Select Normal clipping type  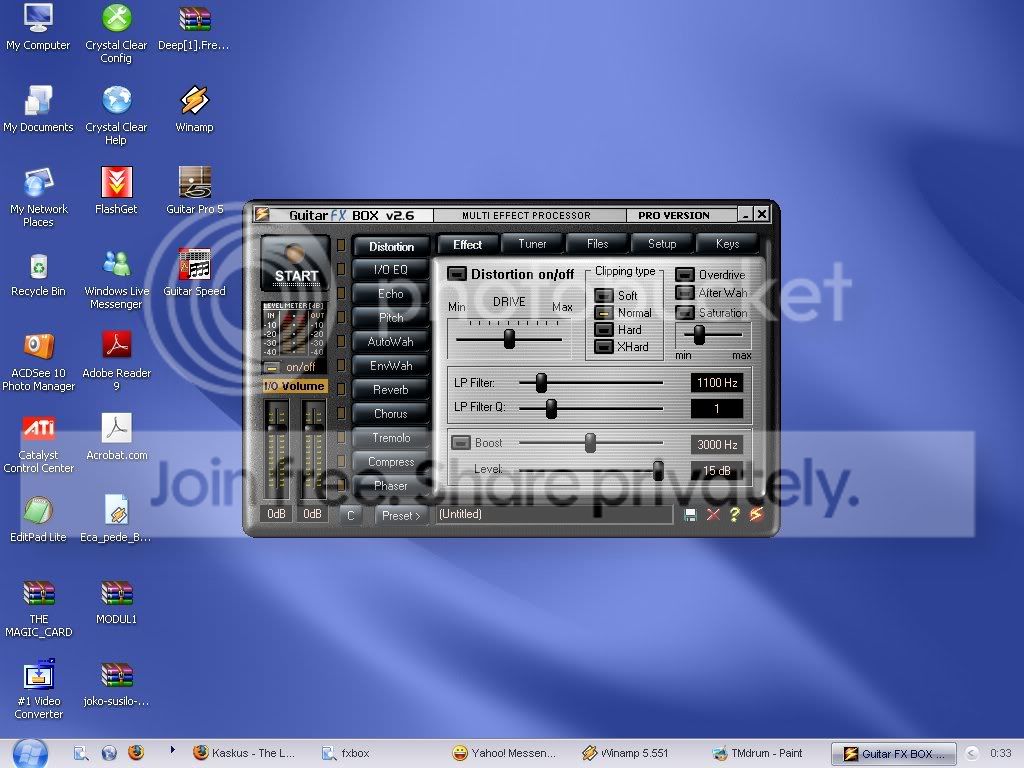[604, 312]
